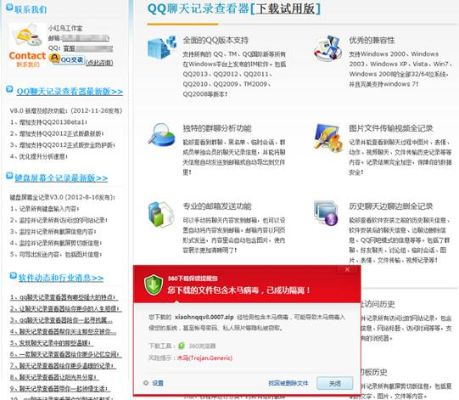Click the 小红鸟工作室 studio name

click(x=65, y=28)
